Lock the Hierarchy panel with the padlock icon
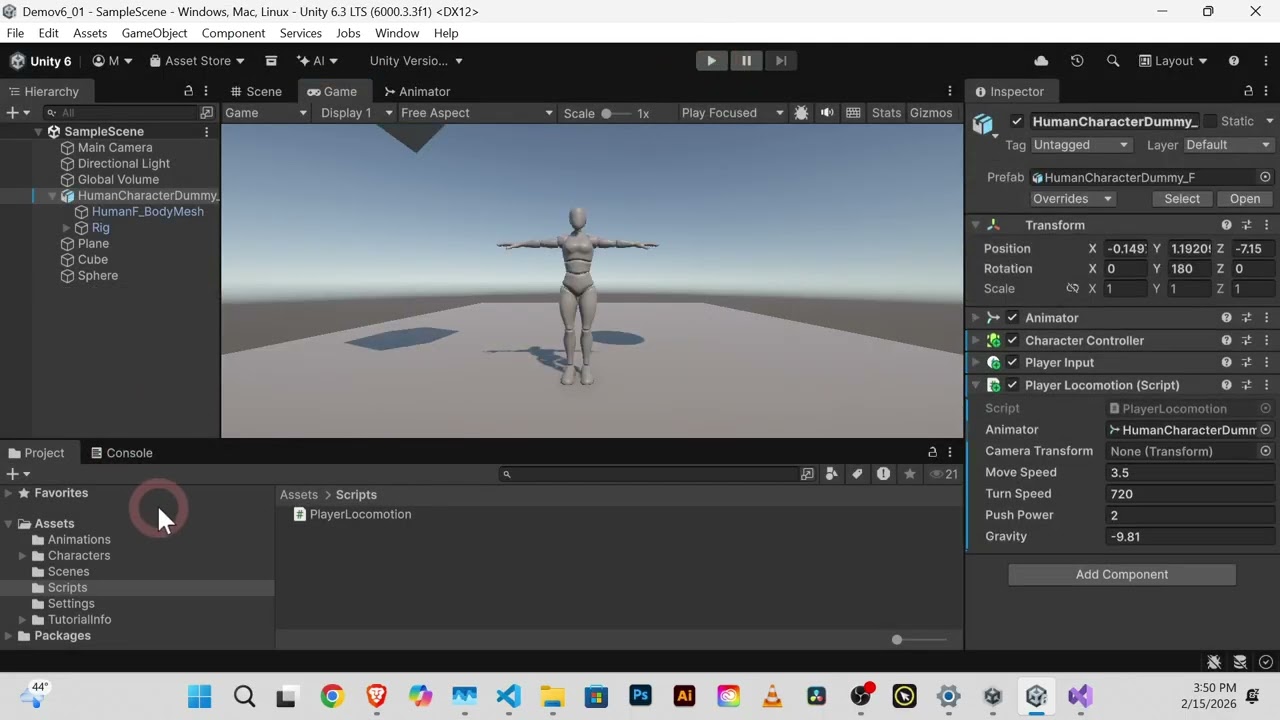 (x=188, y=91)
